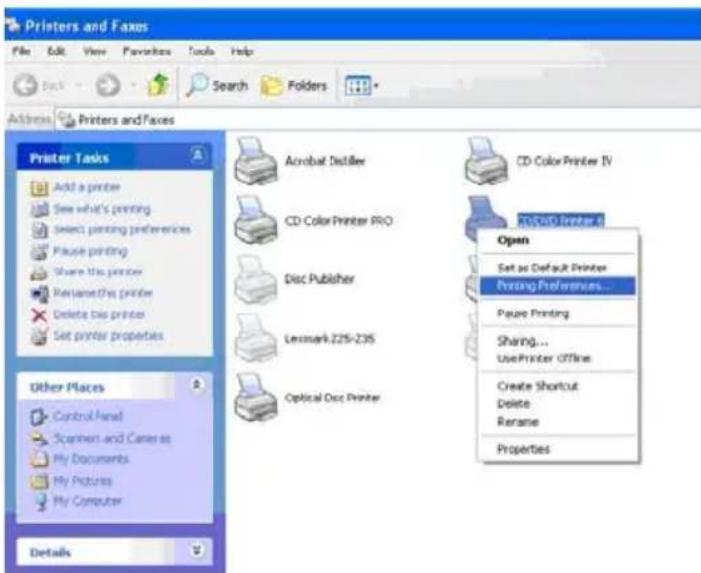Open Control Panel from Other Places

click(x=88, y=416)
